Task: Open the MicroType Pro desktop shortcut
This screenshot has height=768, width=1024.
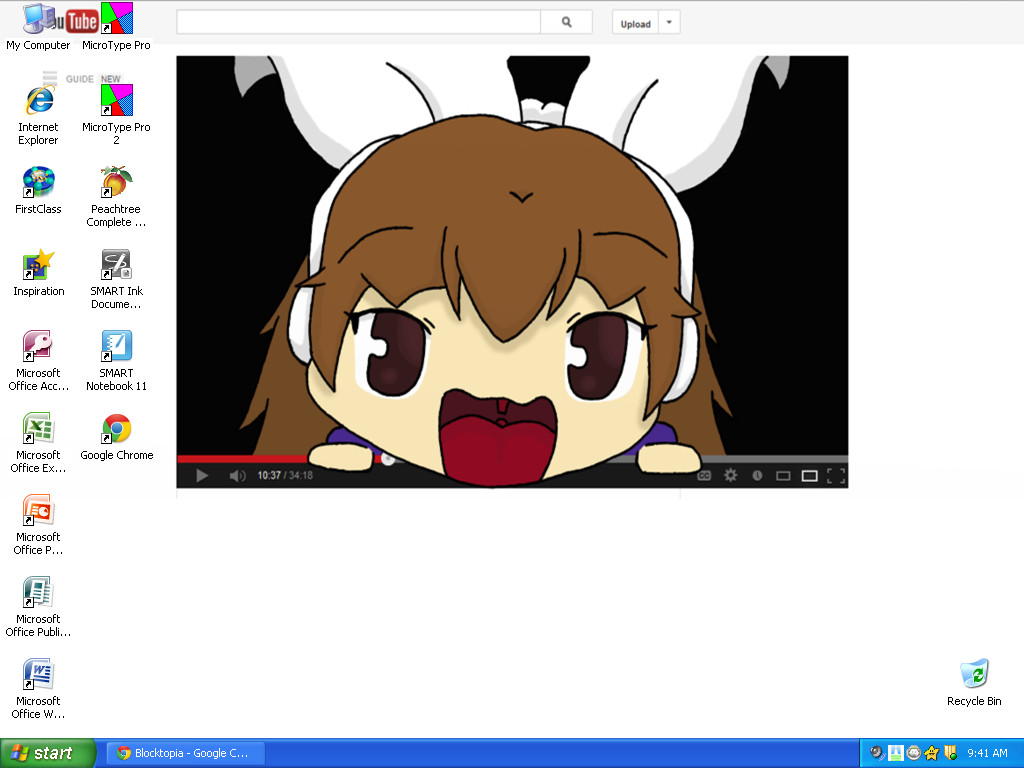Action: pos(116,27)
